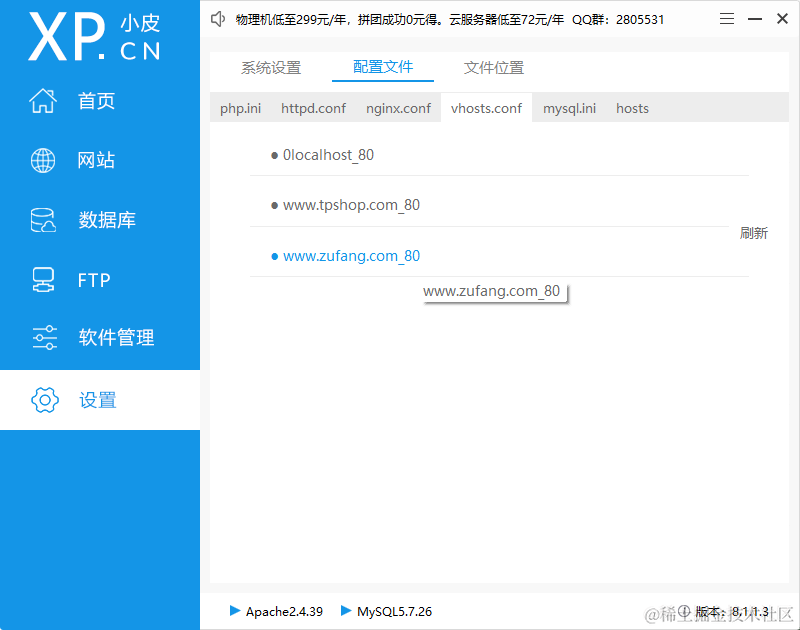Switch to the 系统设置 tab
The height and width of the screenshot is (630, 800).
tap(272, 68)
